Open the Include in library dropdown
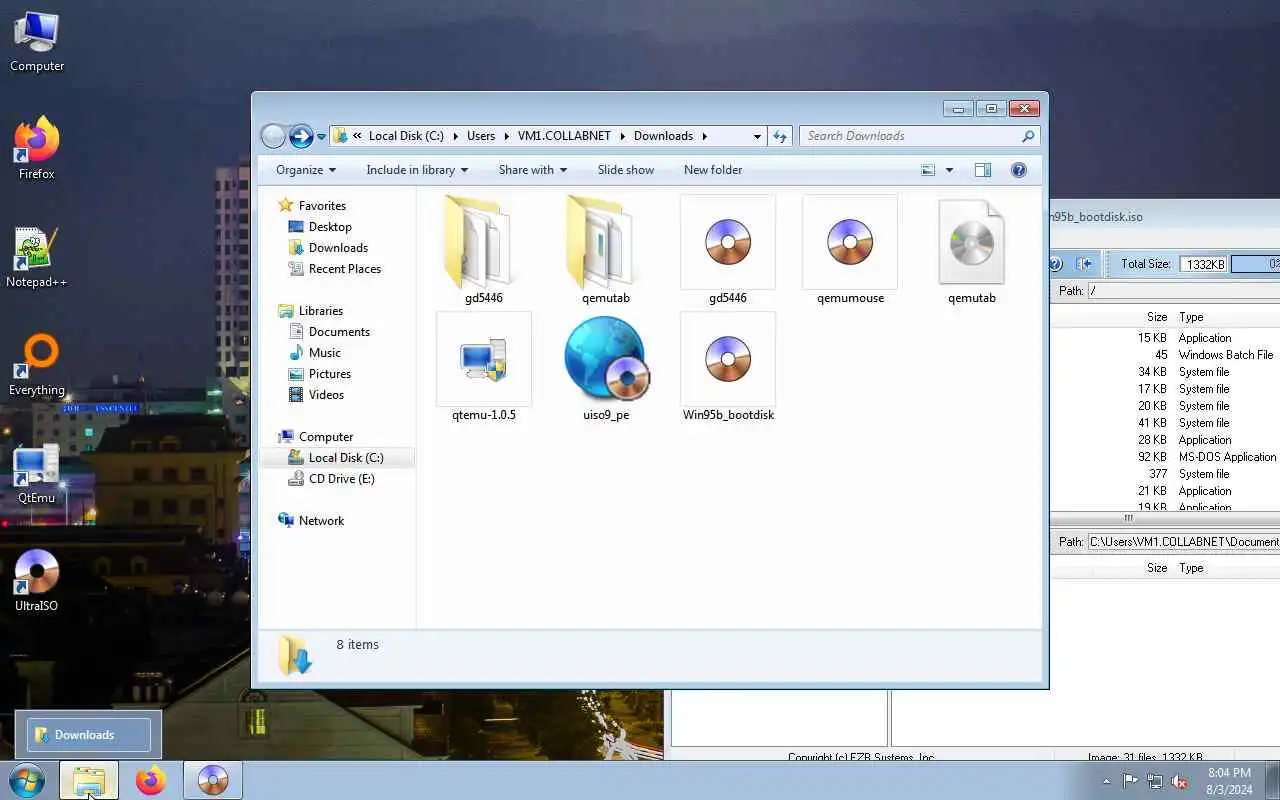The image size is (1280, 800). coord(417,170)
